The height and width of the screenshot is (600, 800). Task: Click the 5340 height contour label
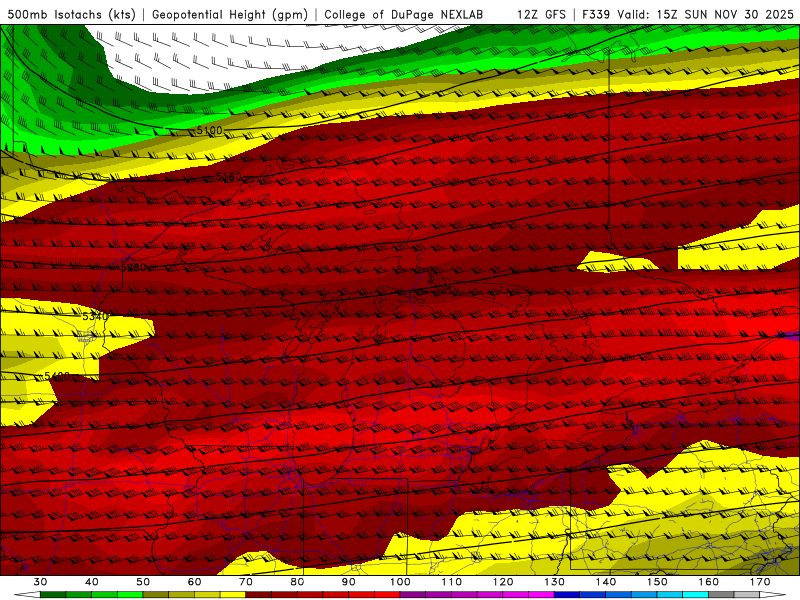coord(95,316)
